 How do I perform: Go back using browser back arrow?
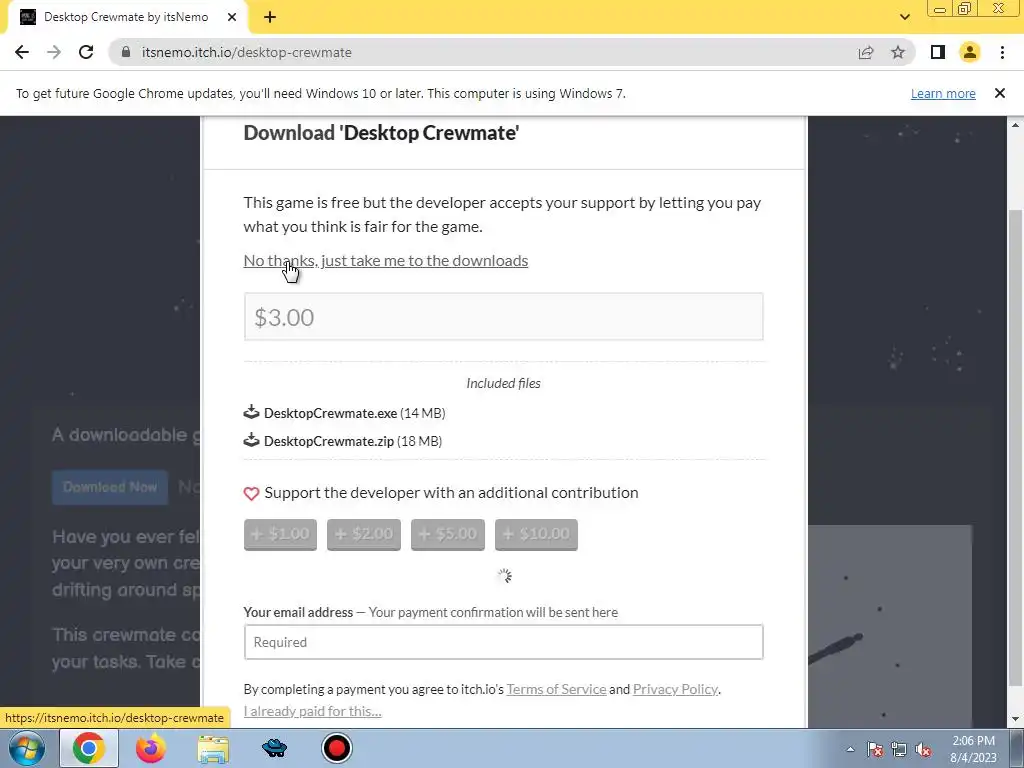coord(22,52)
